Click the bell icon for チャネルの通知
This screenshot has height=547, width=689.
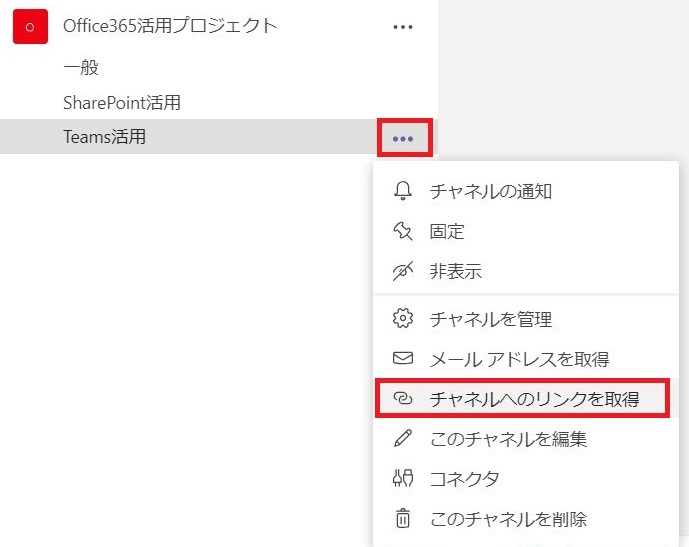click(403, 191)
